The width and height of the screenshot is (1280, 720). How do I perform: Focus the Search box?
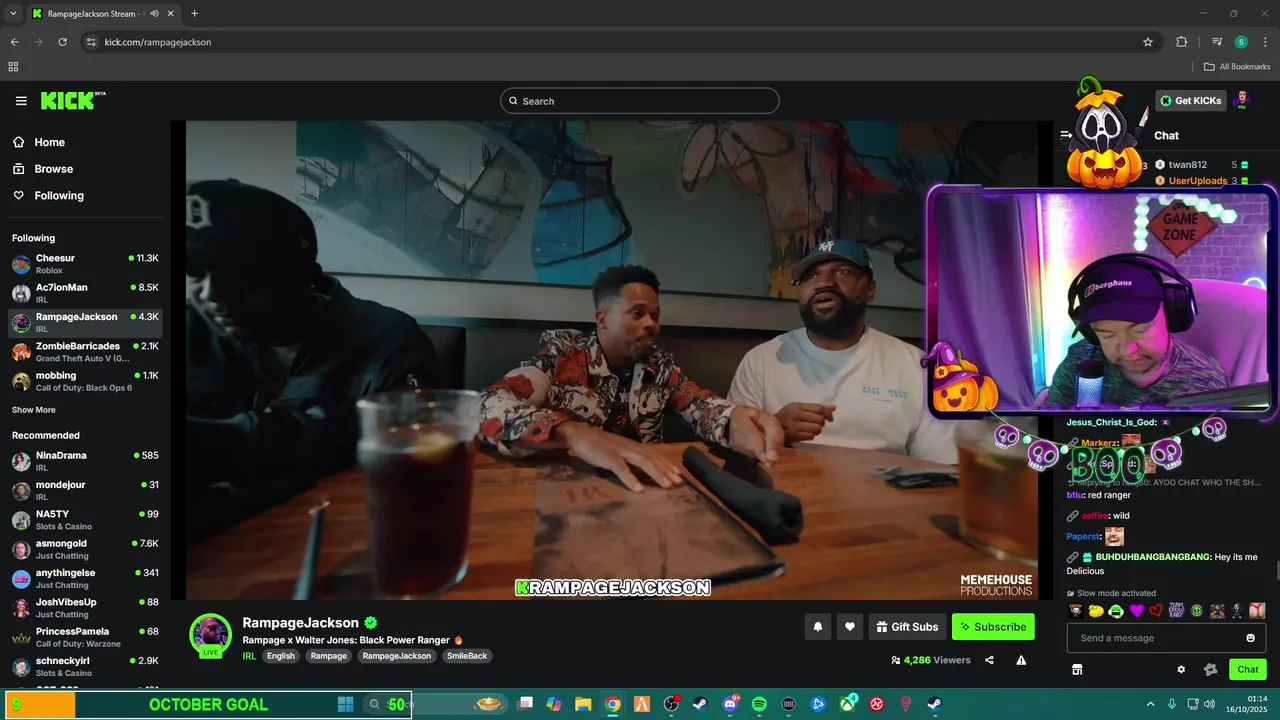click(x=640, y=101)
